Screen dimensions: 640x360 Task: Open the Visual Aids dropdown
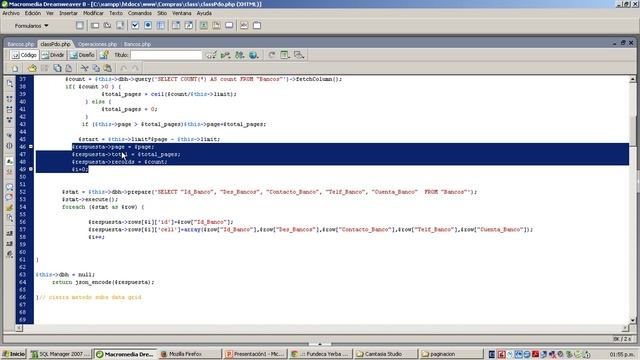299,55
